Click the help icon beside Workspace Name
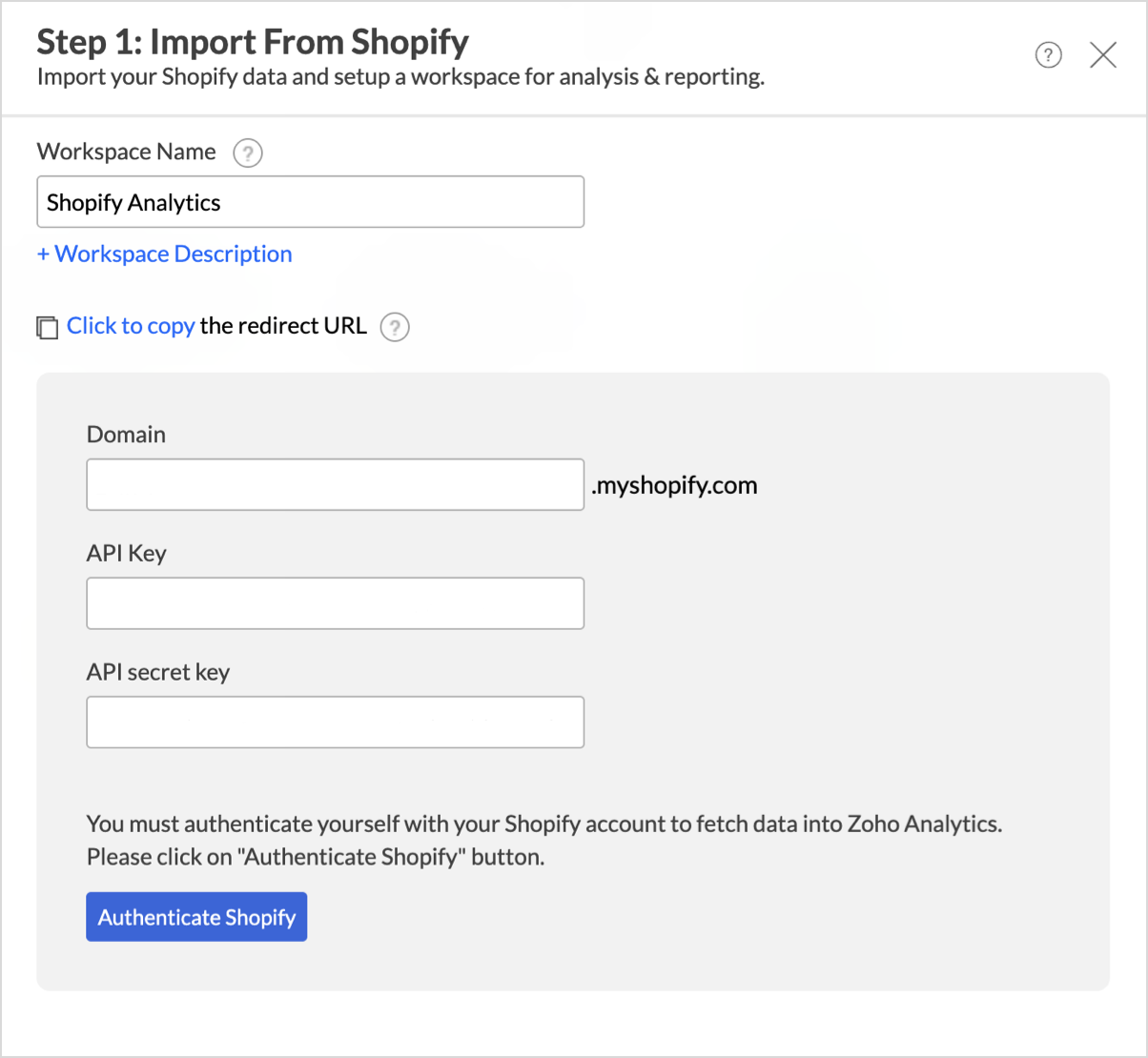Screen dimensions: 1148x1058 click(x=248, y=153)
